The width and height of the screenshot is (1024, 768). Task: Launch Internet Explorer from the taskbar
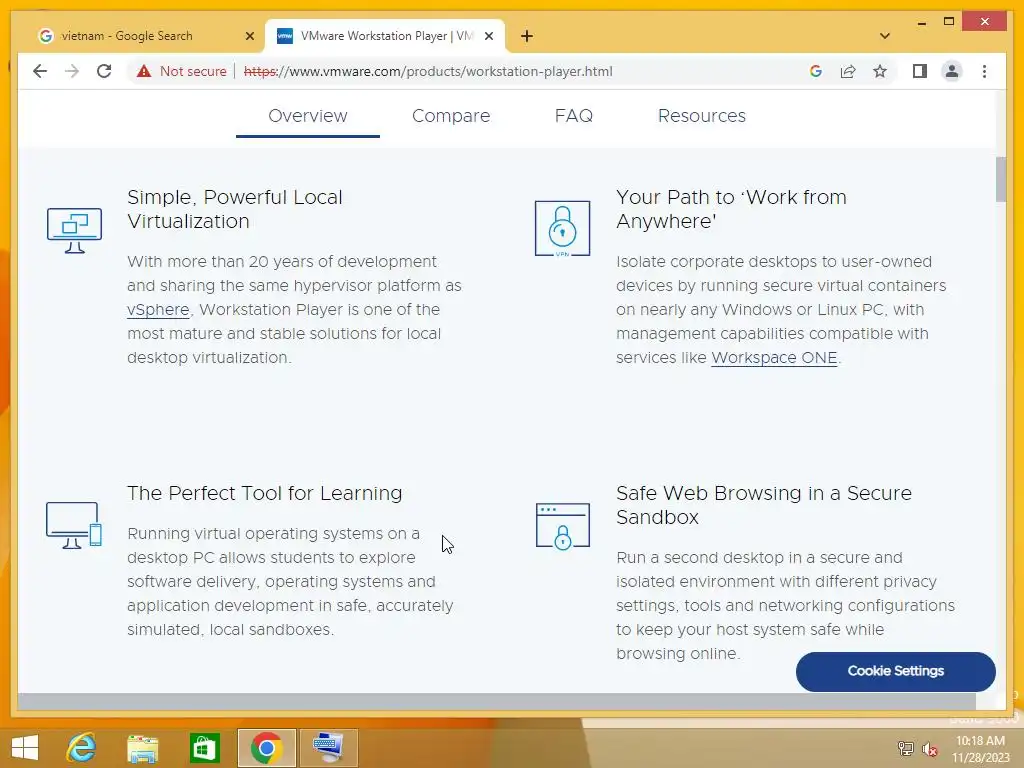tap(82, 748)
